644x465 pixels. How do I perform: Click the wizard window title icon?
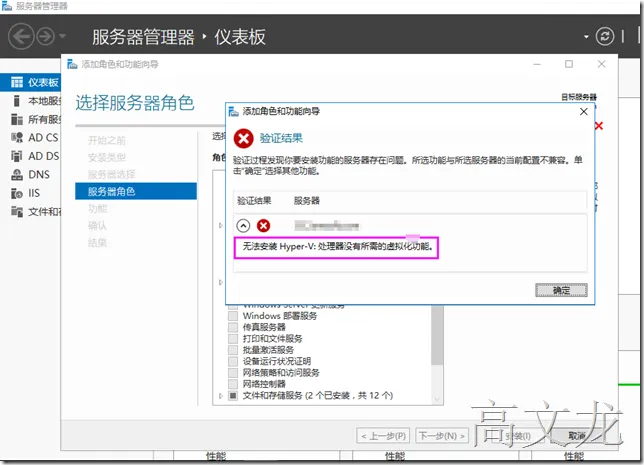point(72,64)
